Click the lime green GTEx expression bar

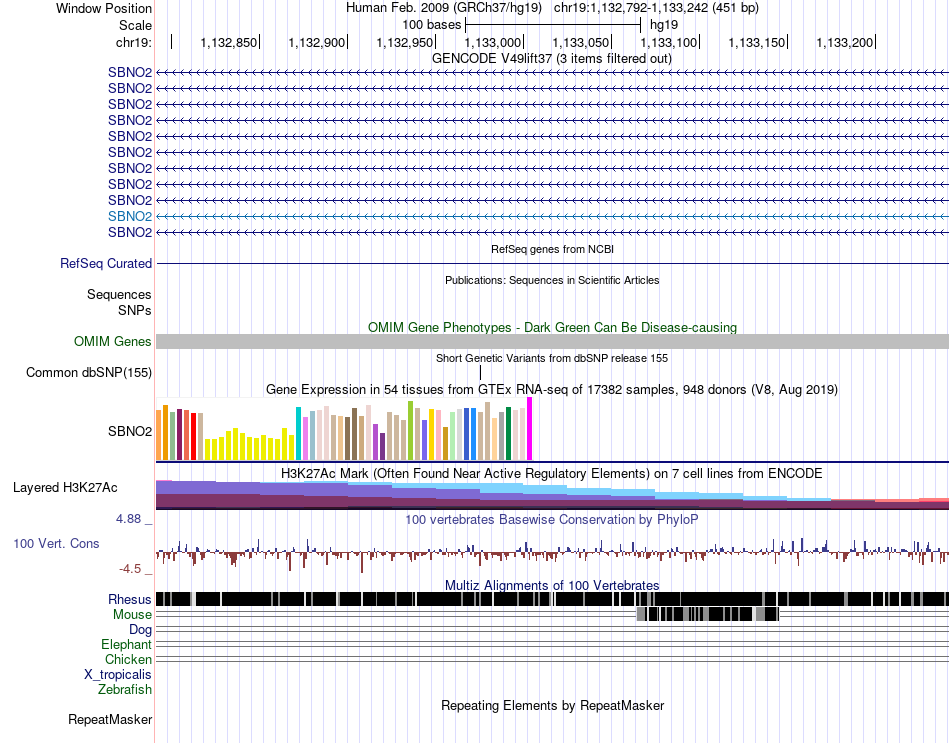tap(411, 431)
